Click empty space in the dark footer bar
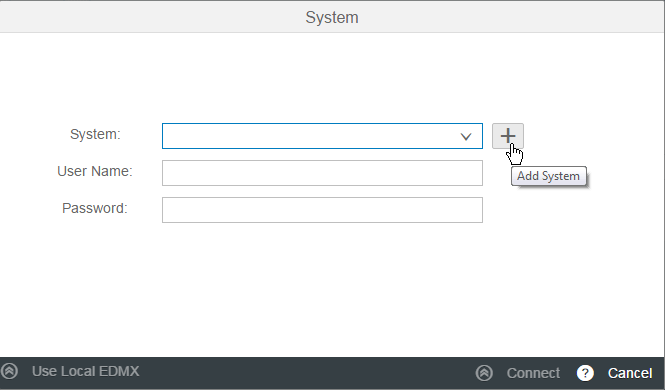Viewport: 665px width, 390px height. point(305,373)
